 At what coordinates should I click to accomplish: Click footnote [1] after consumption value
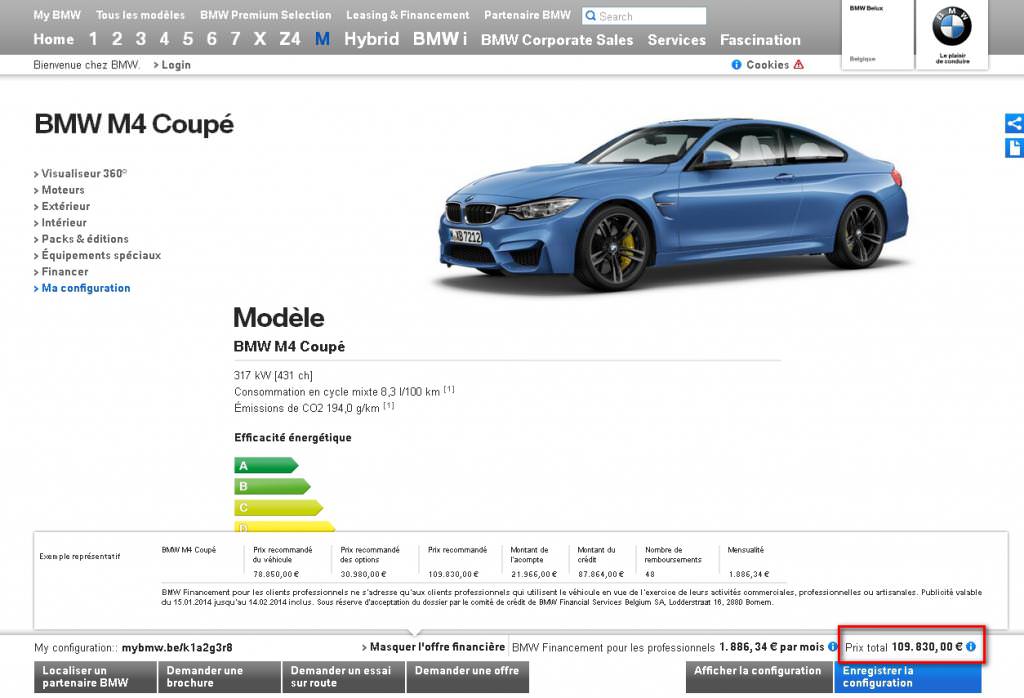(x=449, y=389)
